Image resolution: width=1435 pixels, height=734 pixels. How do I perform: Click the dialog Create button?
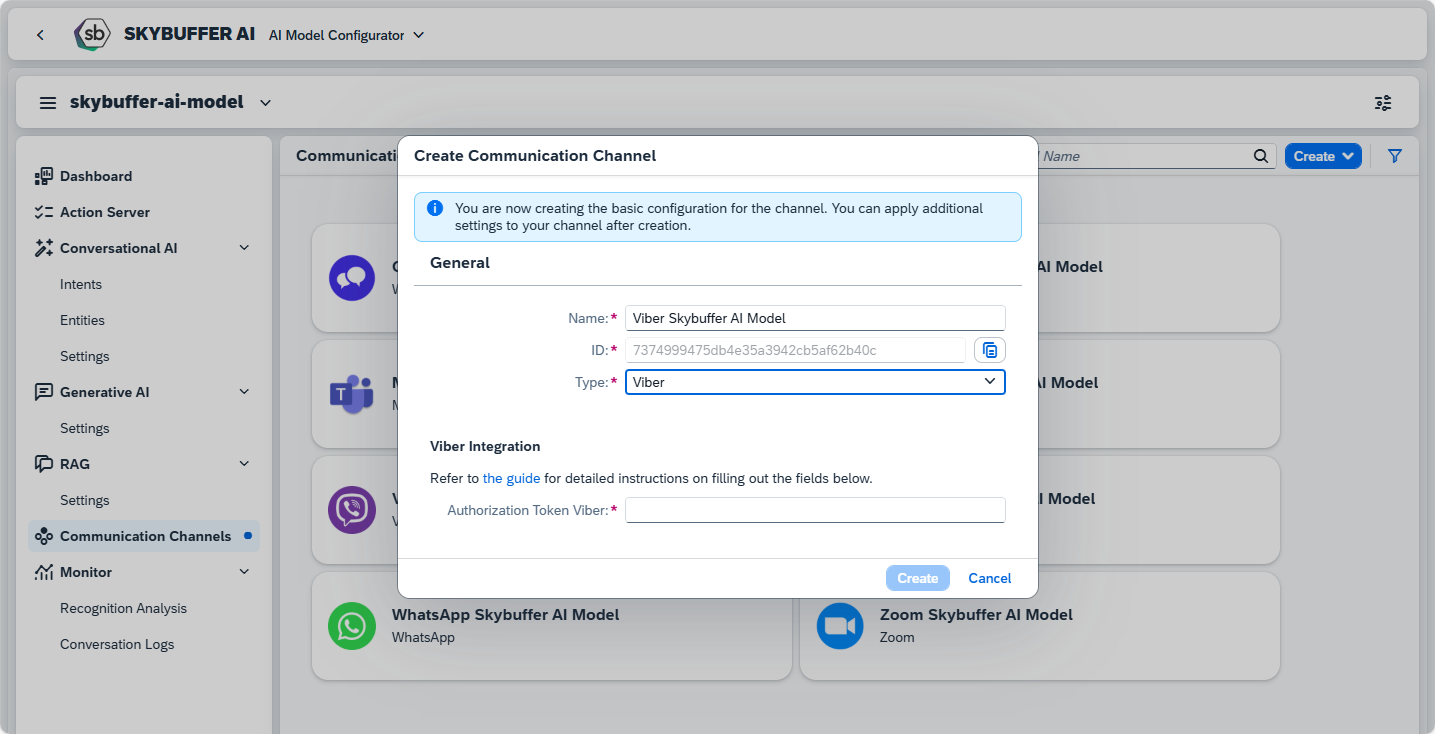point(917,578)
